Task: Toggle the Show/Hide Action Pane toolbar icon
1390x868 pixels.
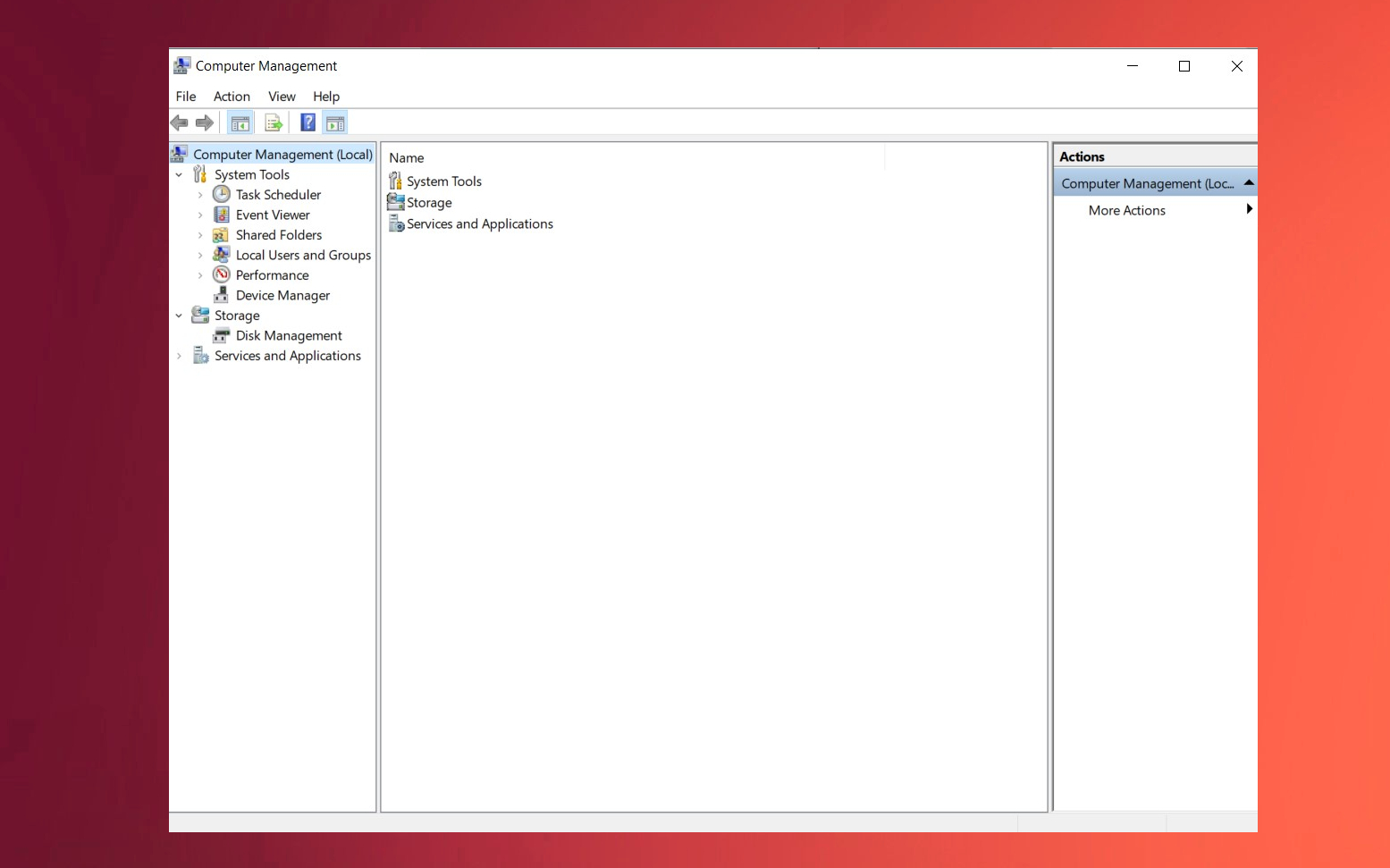Action: click(335, 123)
